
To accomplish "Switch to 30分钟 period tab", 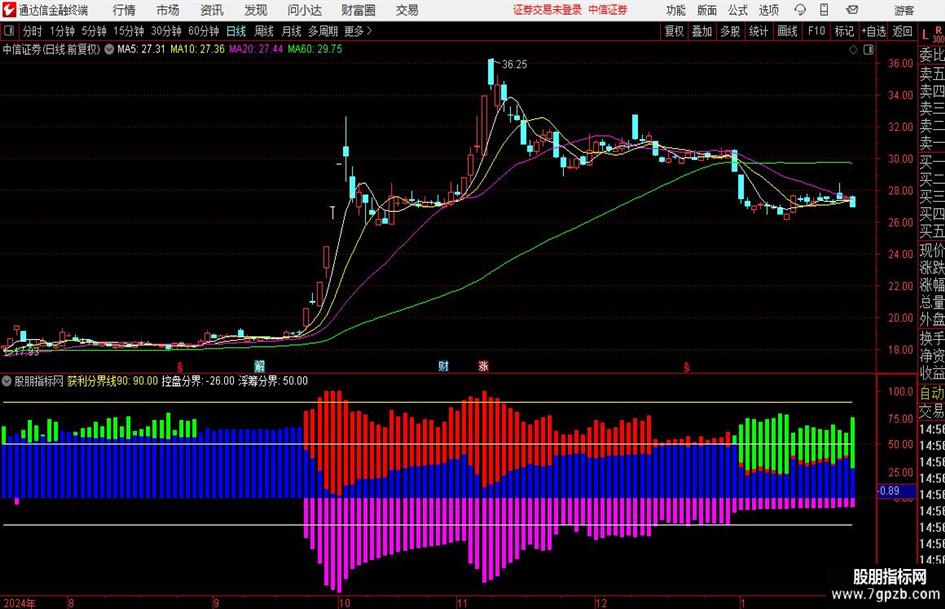I will (x=166, y=31).
